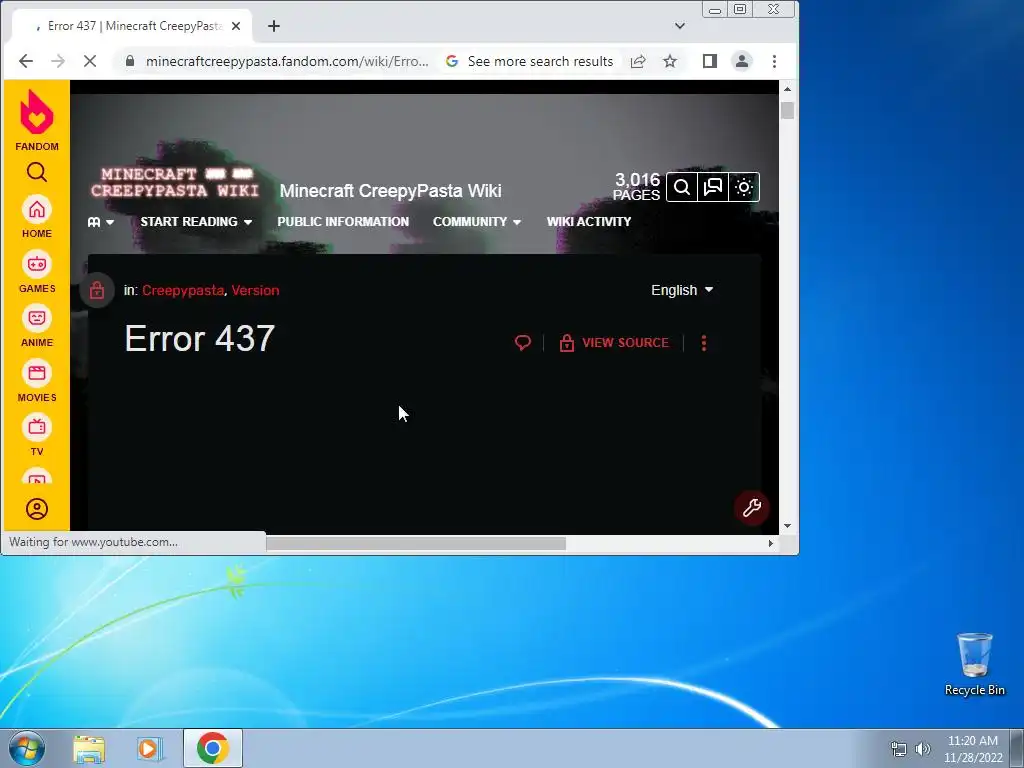1024x768 pixels.
Task: Open the English language dropdown
Action: (682, 290)
